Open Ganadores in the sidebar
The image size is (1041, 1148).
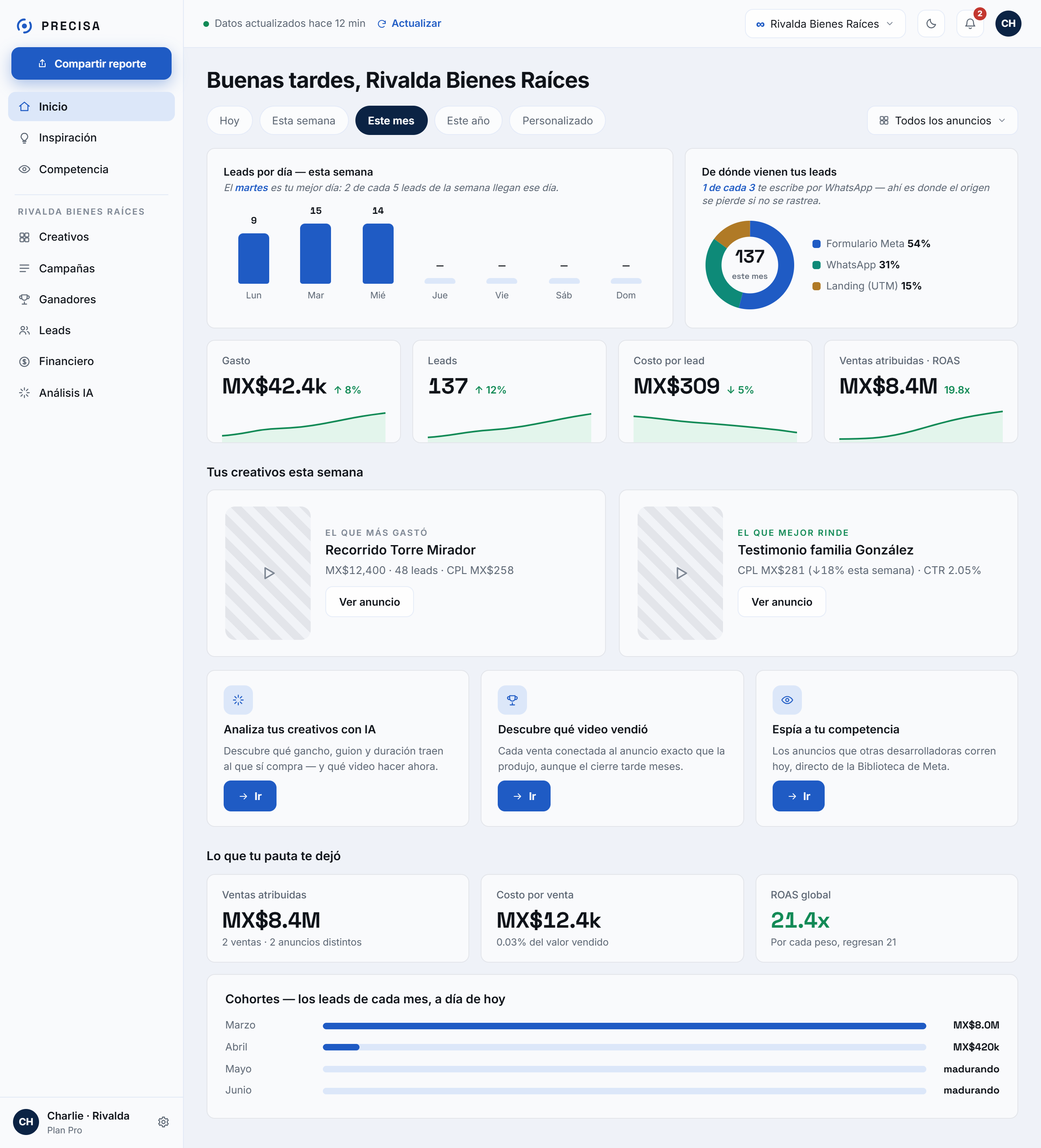tap(91, 300)
